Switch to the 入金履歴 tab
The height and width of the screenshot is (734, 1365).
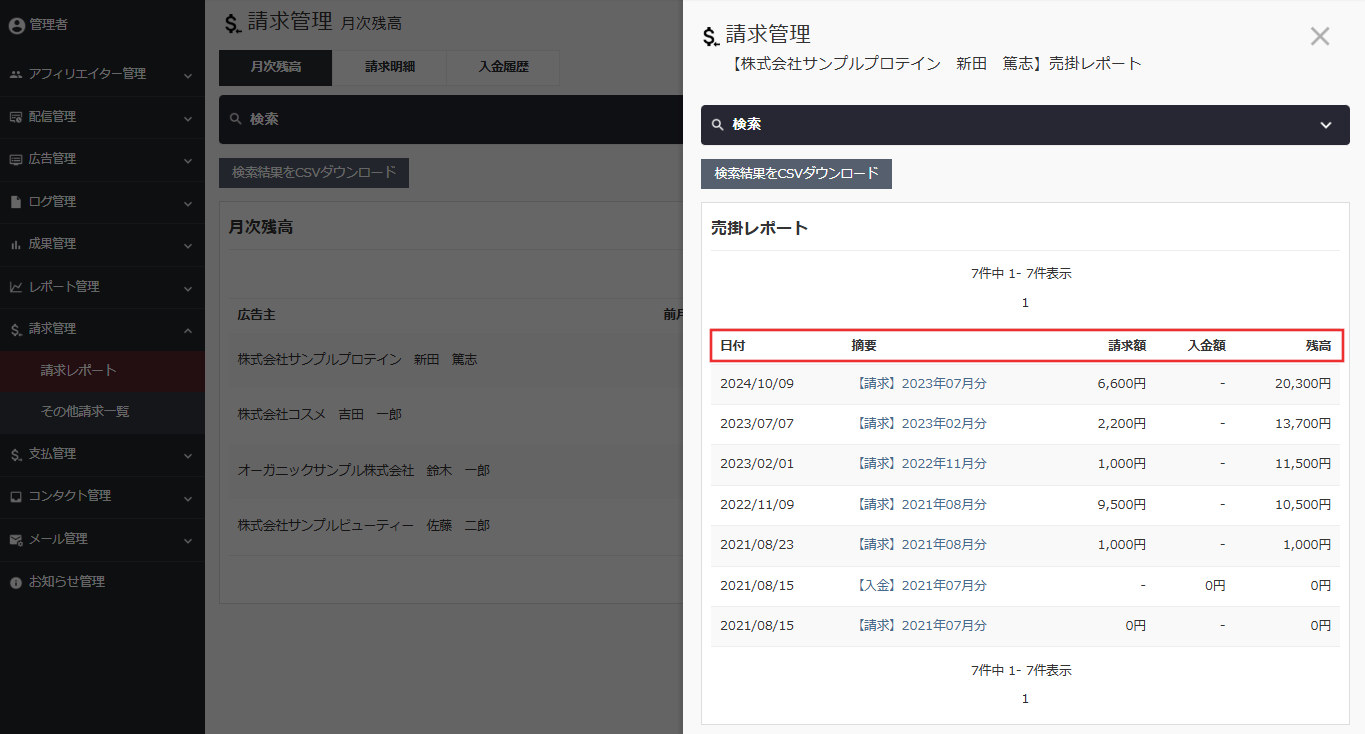pos(503,67)
